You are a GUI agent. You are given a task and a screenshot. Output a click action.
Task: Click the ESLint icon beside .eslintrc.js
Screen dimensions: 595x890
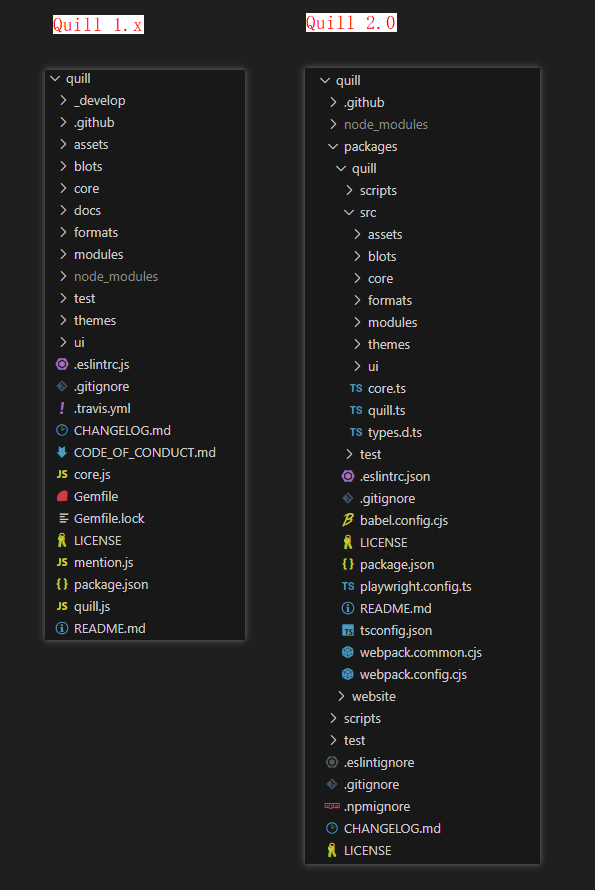coord(62,364)
